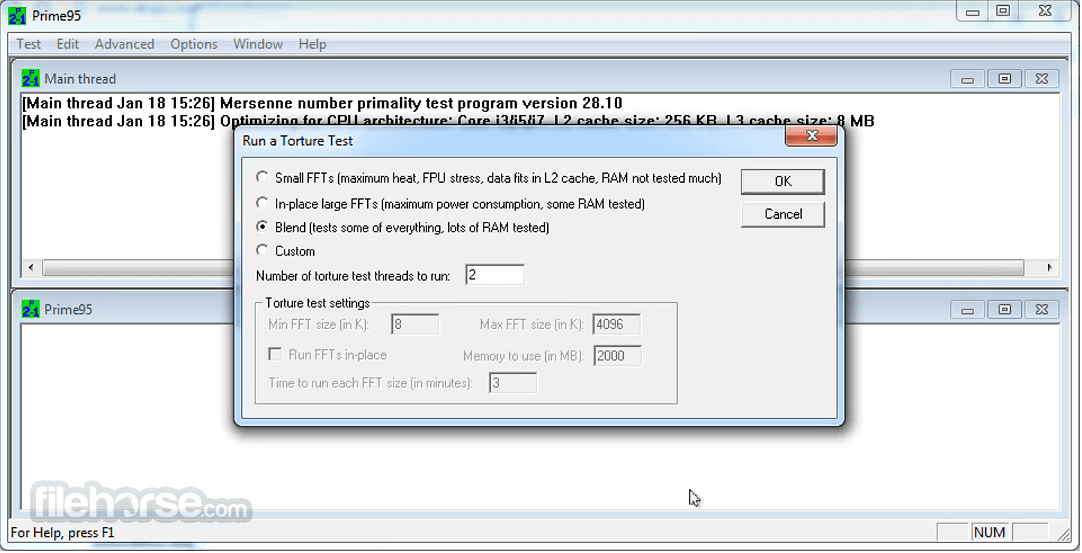The width and height of the screenshot is (1082, 553).
Task: Click the 'Mersenne number primality test program' log line
Action: click(322, 104)
